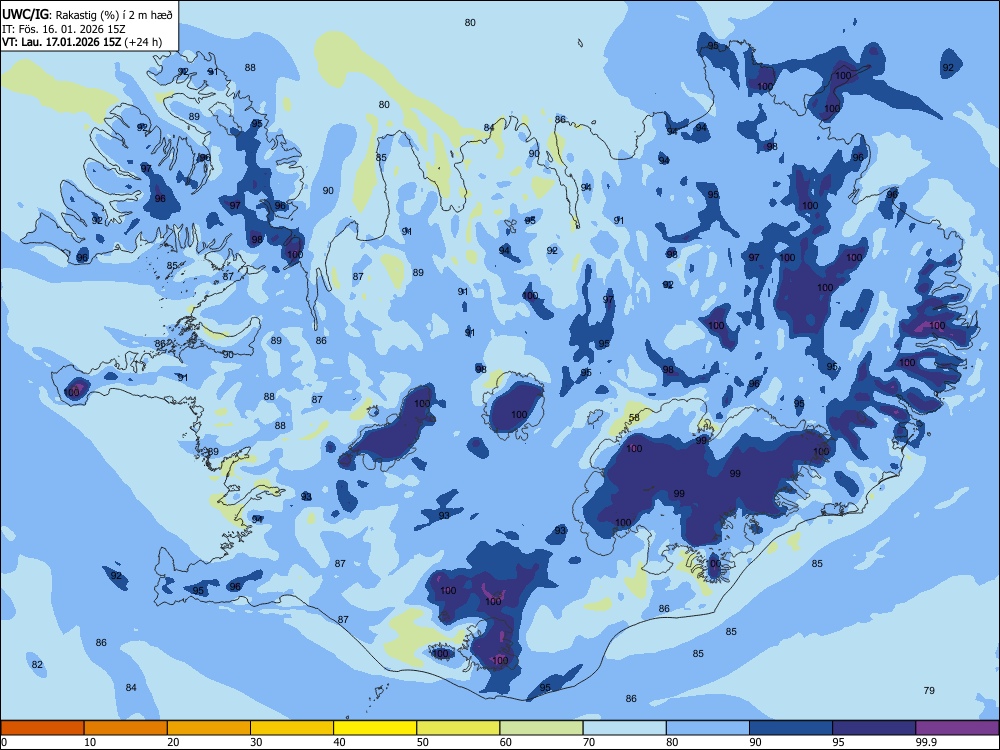Select the legend scale label '30'
1000x750 pixels.
point(256,742)
